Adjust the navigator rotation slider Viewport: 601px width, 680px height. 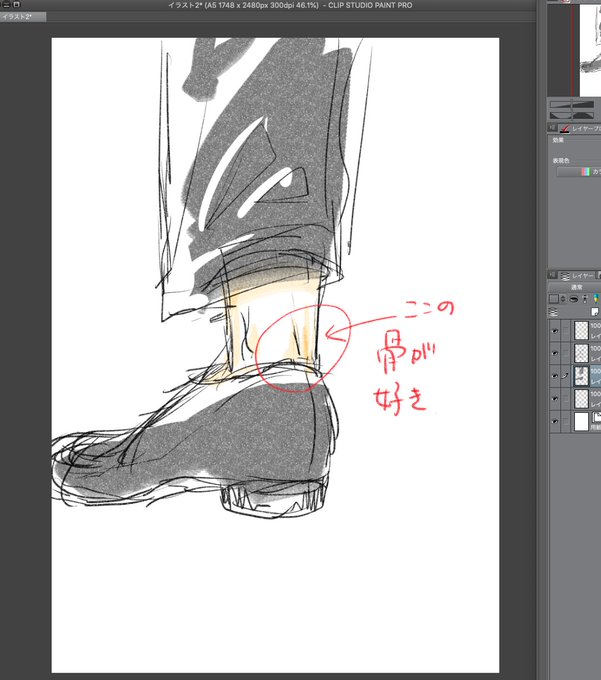pyautogui.click(x=572, y=115)
